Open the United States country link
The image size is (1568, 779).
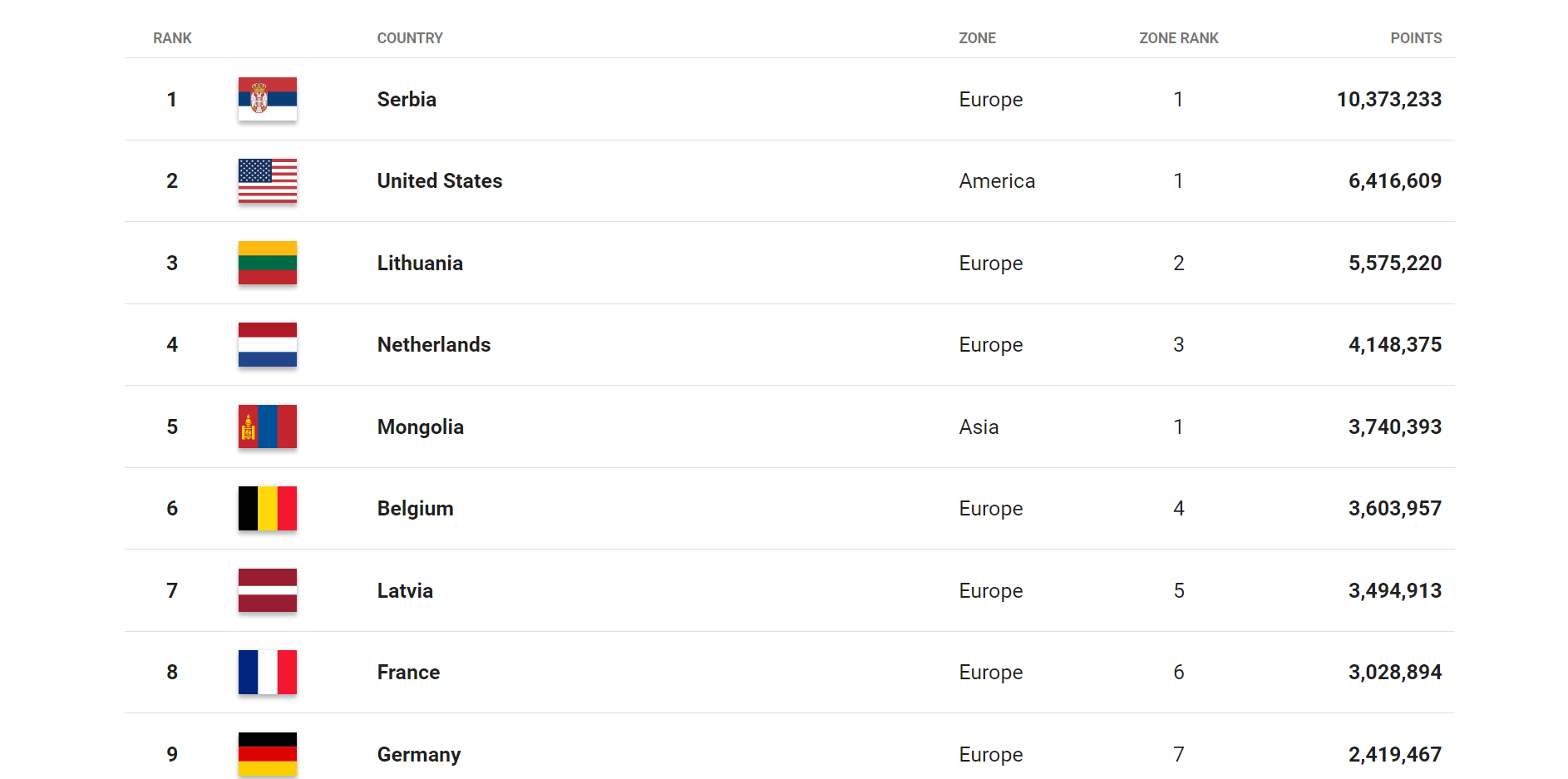point(440,180)
